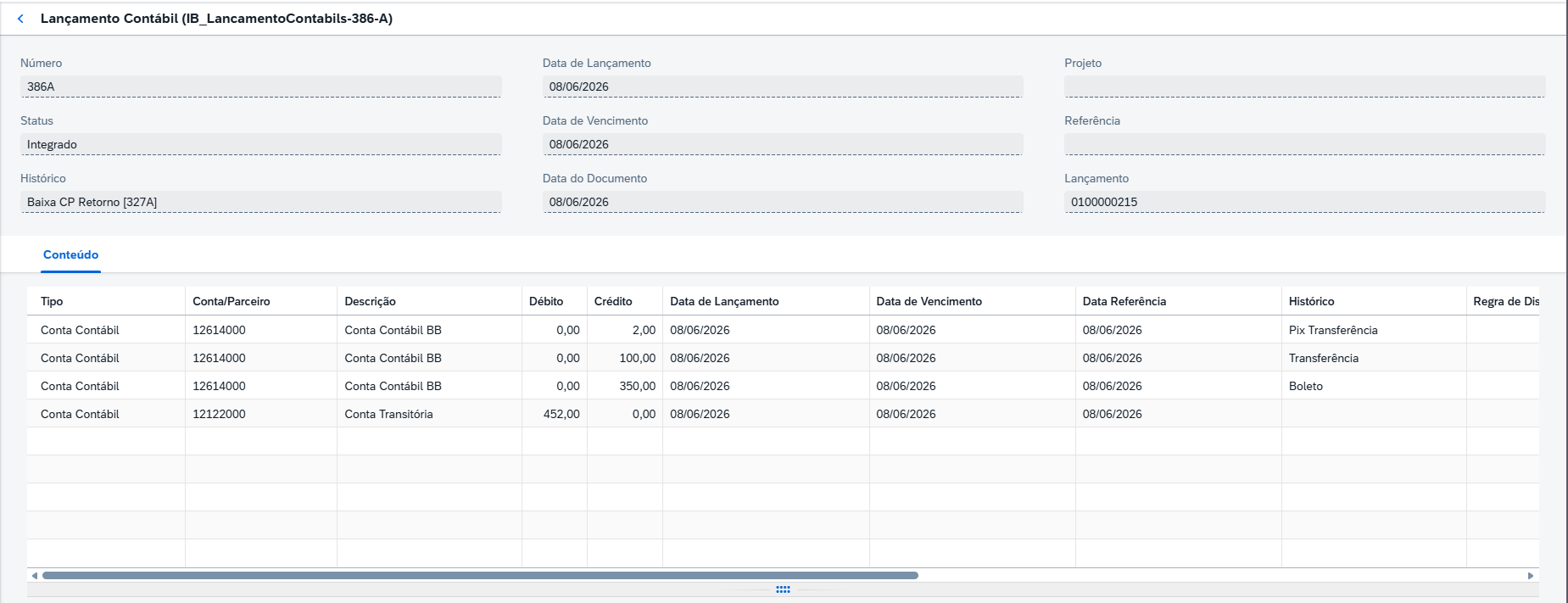Click the table's Data de Vencimento column header
The height and width of the screenshot is (603, 1568).
pyautogui.click(x=973, y=301)
